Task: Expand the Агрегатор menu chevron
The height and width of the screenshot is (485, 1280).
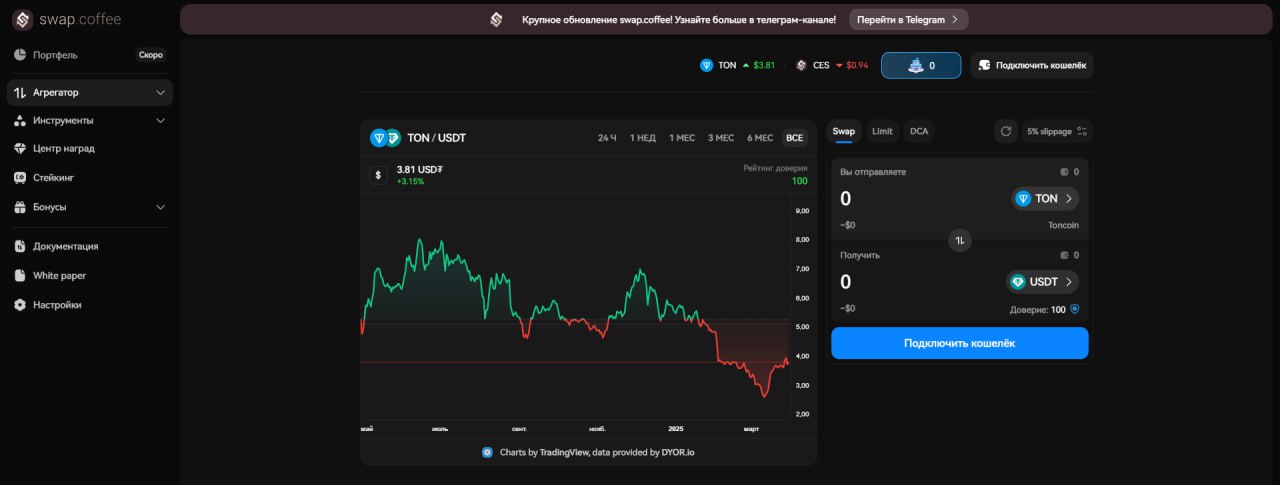Action: click(x=161, y=93)
